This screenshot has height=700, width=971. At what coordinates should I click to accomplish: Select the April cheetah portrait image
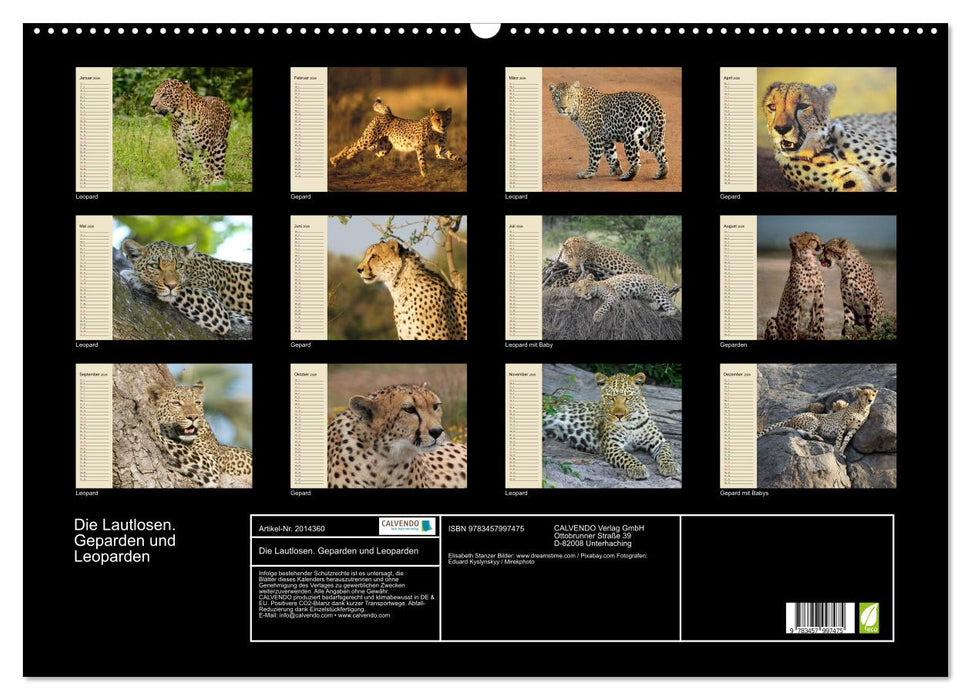click(832, 130)
